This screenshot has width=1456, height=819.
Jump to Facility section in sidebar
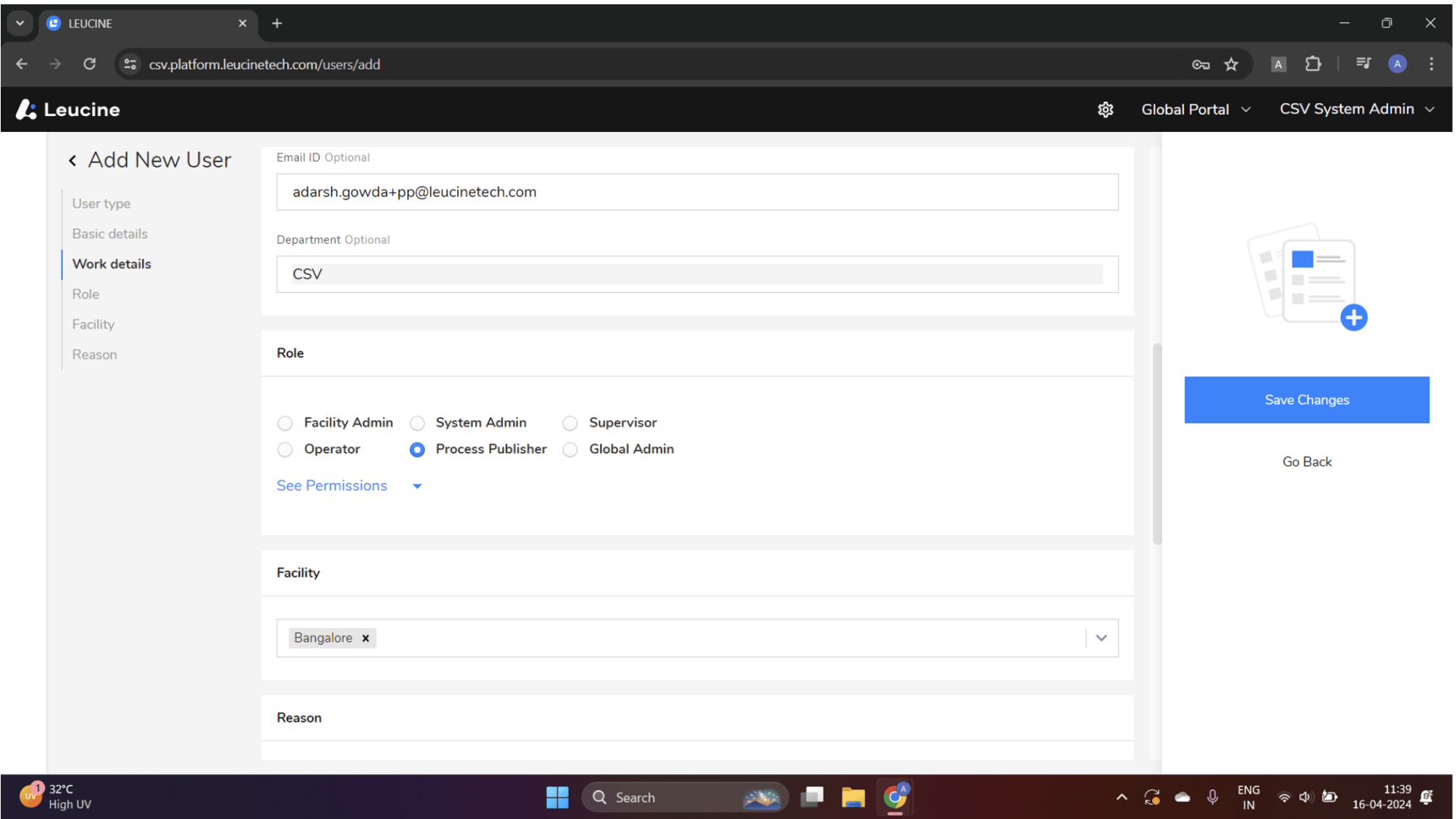[x=93, y=325]
